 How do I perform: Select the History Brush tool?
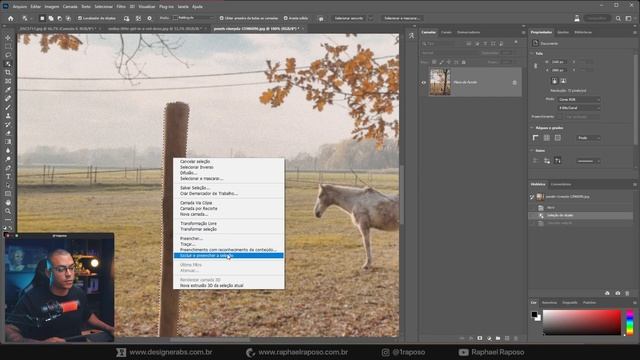point(8,124)
